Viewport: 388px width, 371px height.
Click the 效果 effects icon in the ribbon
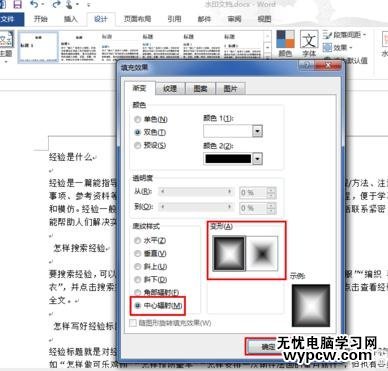tap(327, 48)
